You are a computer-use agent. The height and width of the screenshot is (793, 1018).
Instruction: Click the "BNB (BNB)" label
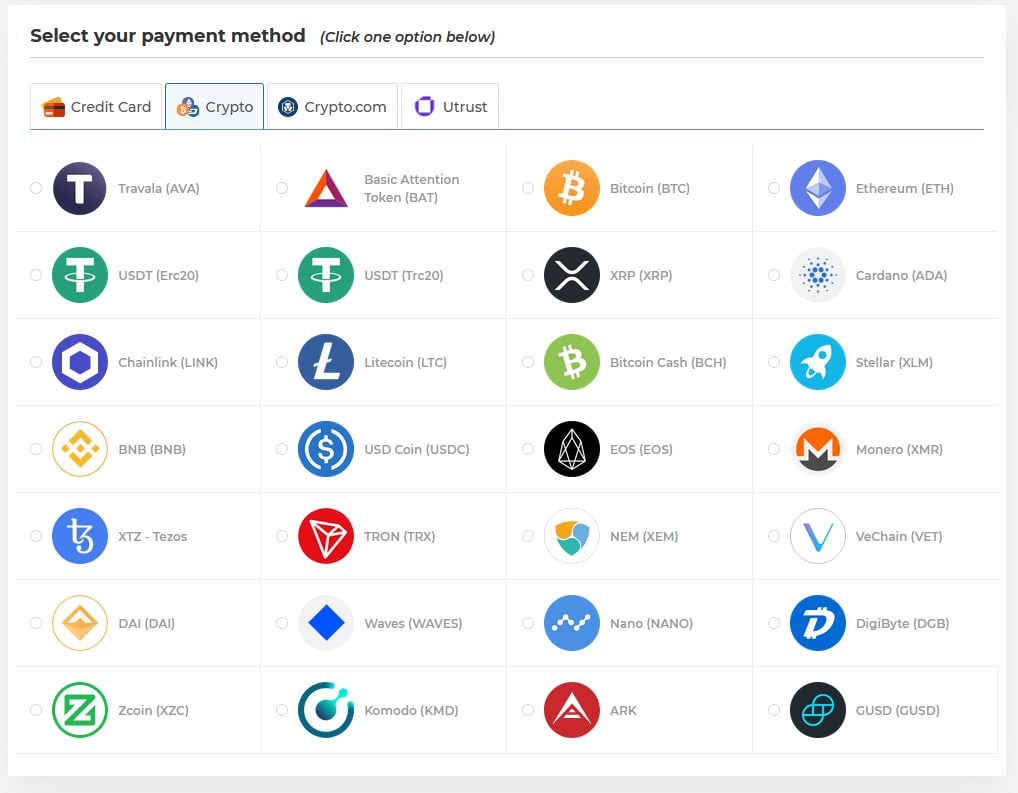click(152, 449)
